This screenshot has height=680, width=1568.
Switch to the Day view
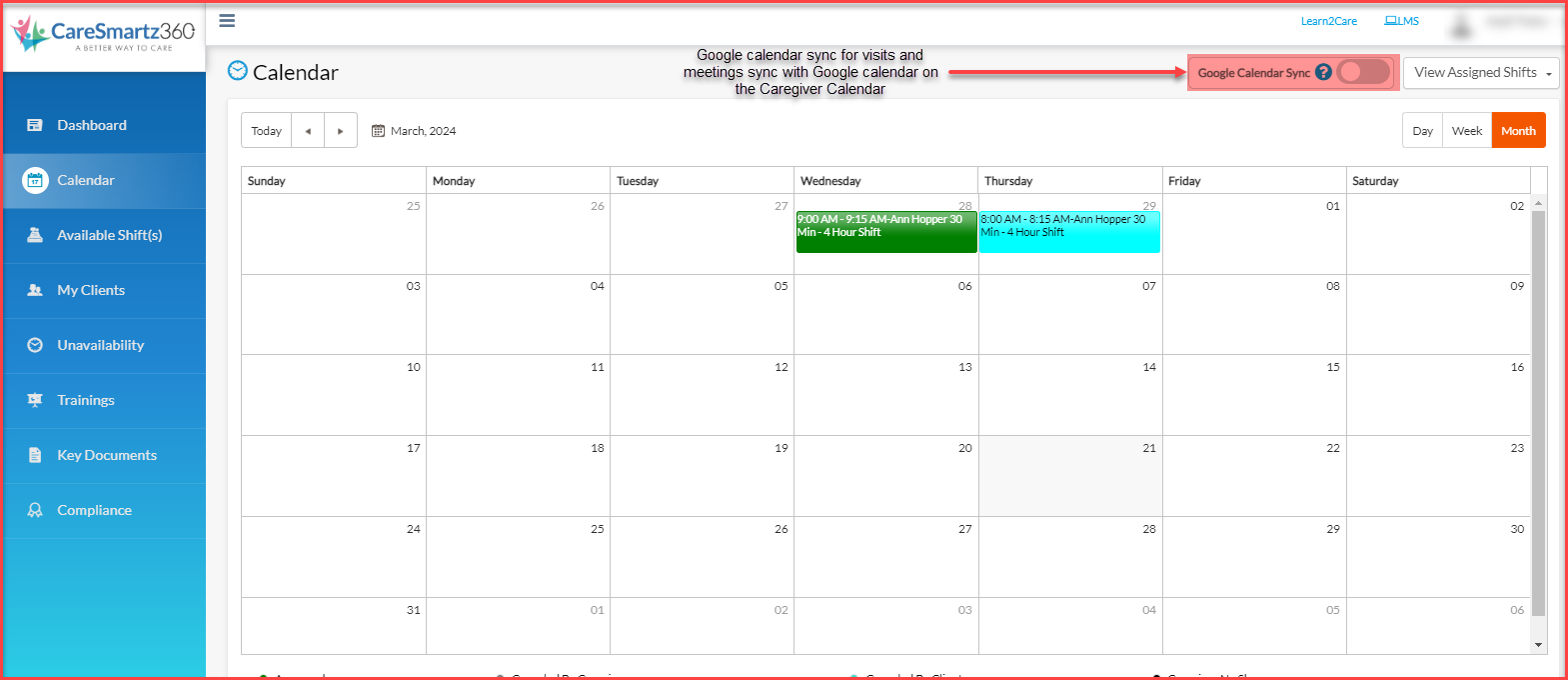pos(1422,131)
